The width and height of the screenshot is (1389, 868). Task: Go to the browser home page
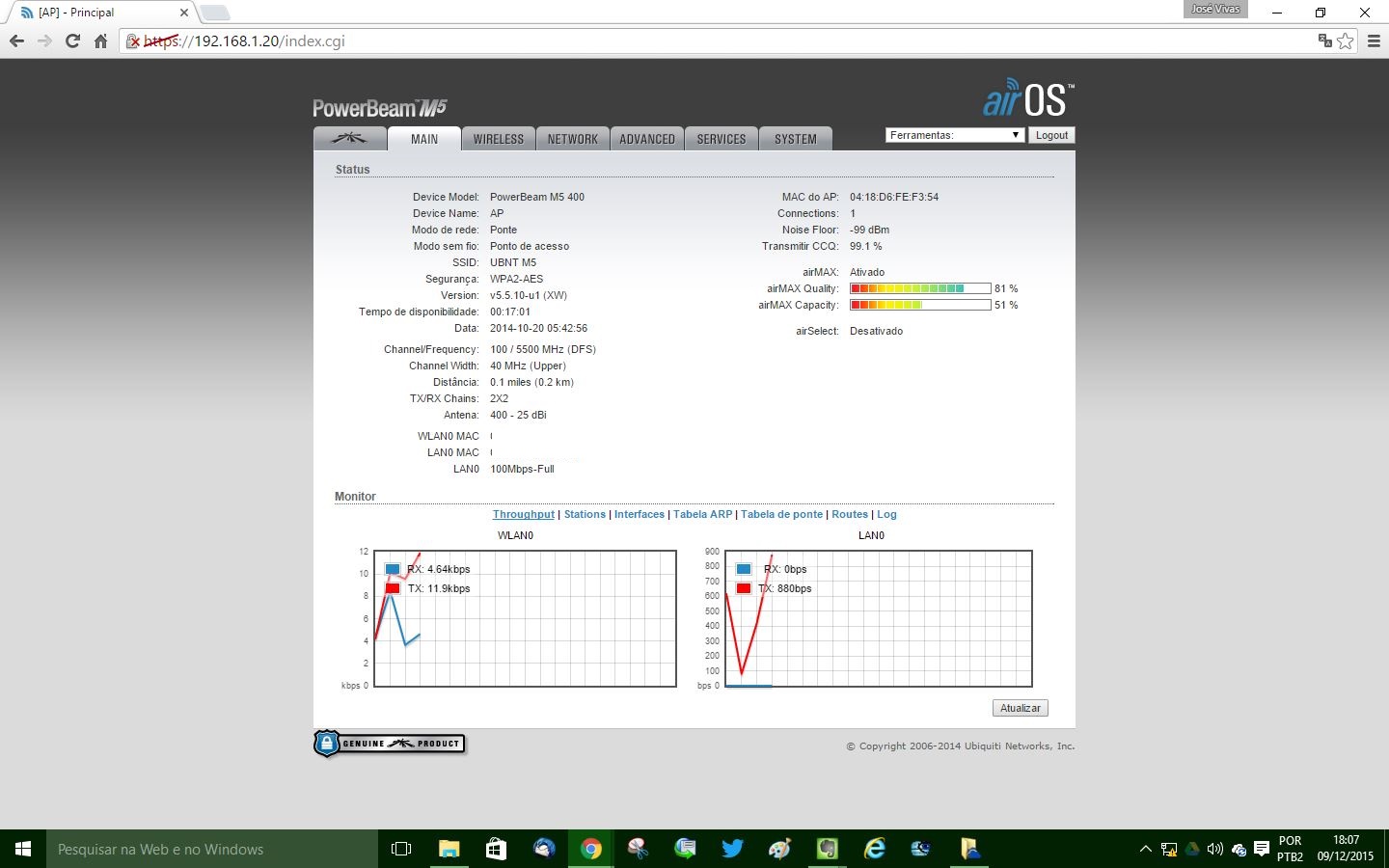click(100, 41)
